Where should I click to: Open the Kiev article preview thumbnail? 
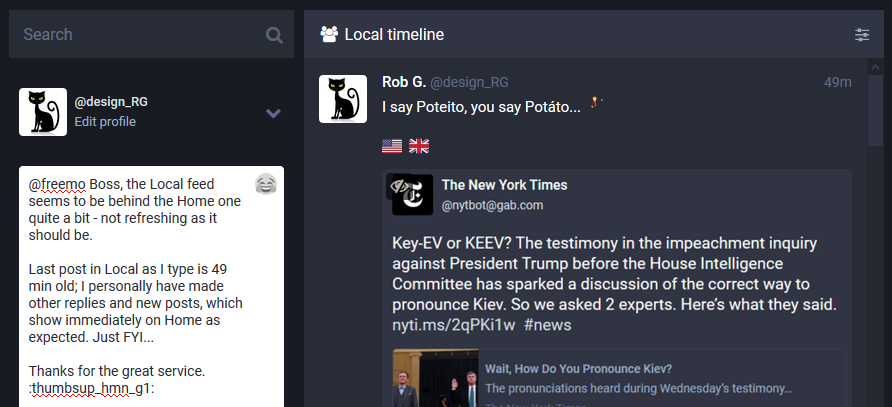point(435,378)
